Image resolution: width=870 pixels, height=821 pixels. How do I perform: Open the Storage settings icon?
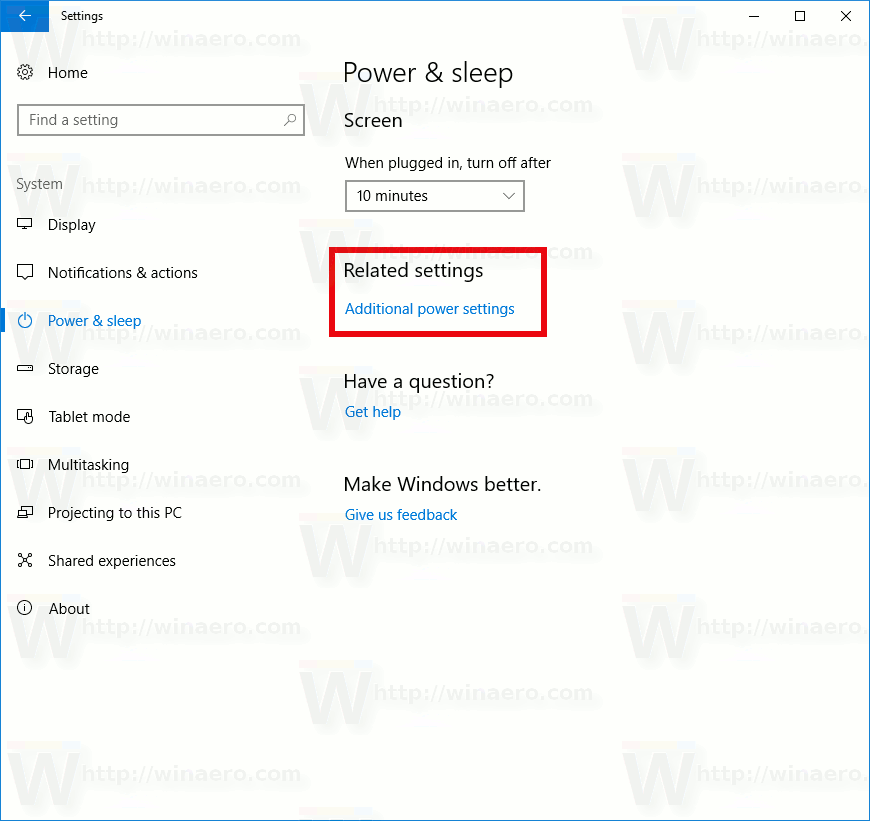tap(24, 369)
